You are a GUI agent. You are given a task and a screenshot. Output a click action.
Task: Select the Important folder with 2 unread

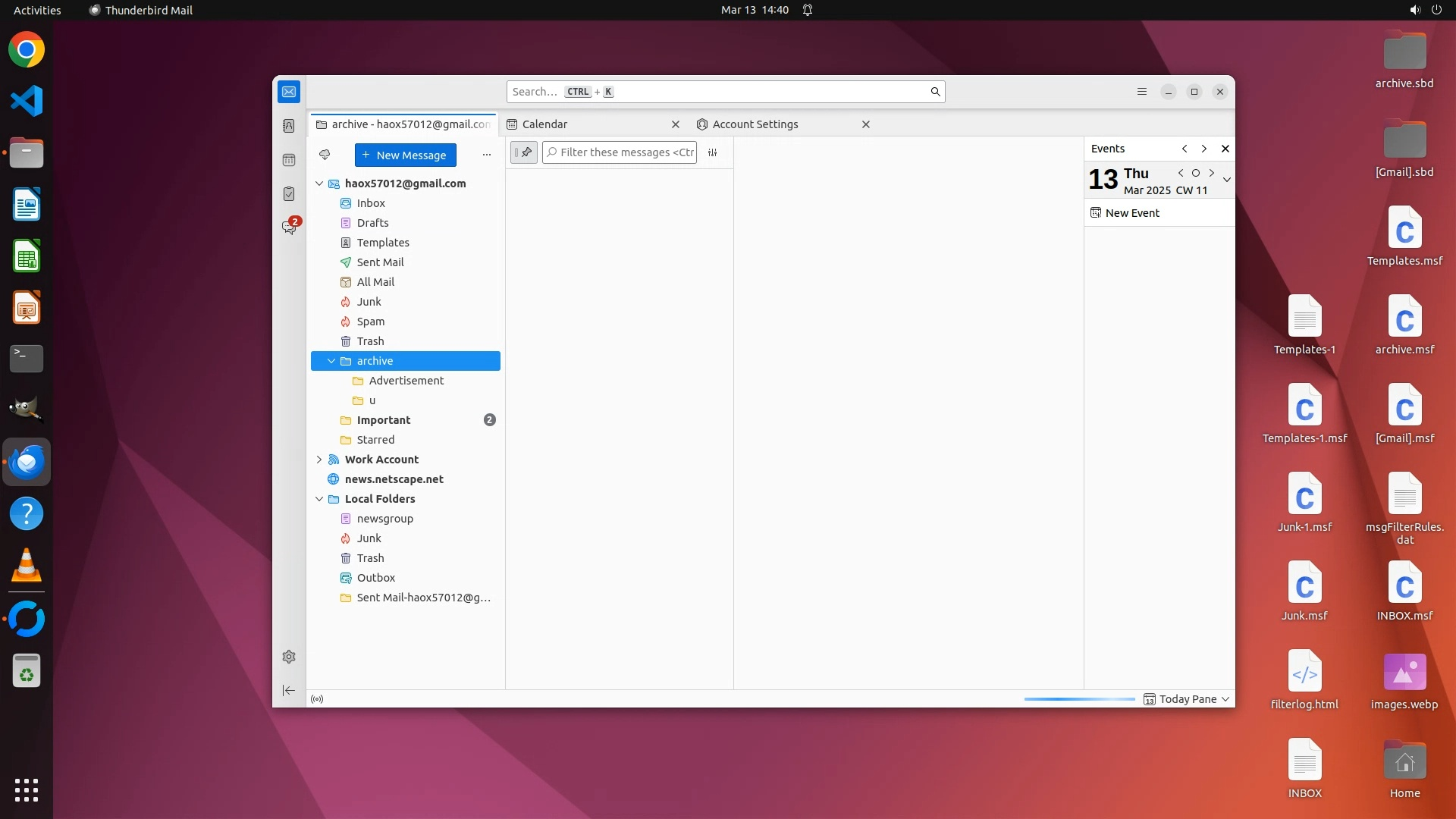[384, 420]
